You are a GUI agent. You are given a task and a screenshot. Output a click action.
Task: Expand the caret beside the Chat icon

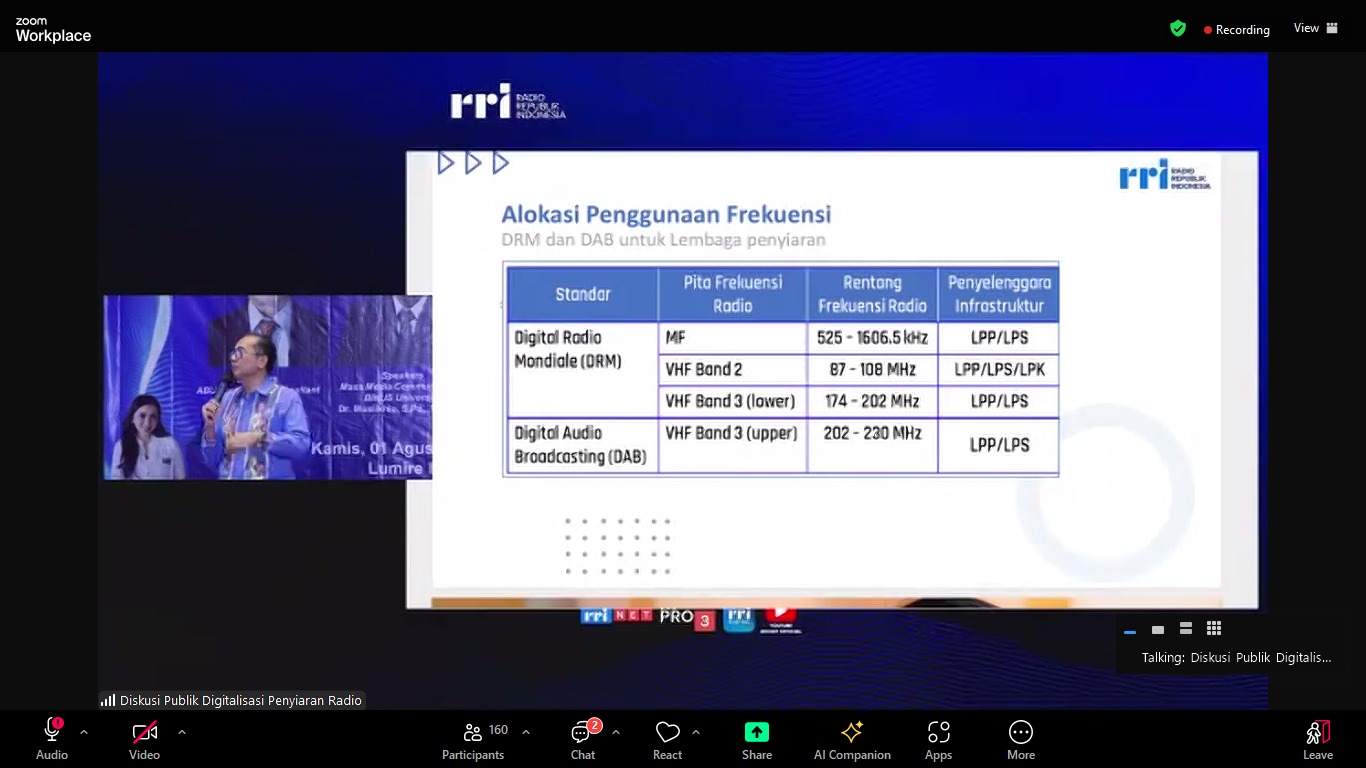616,732
